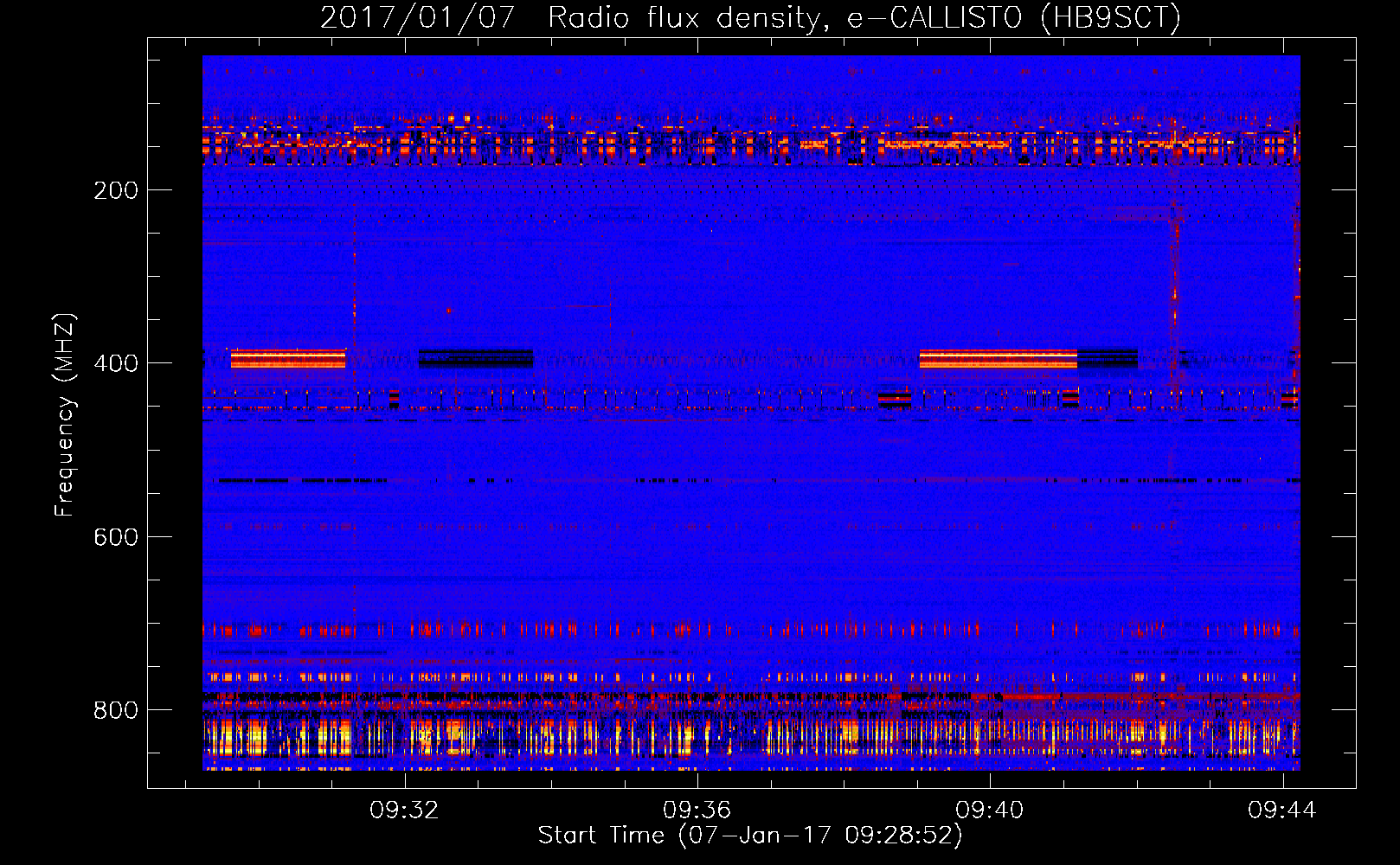Click the plot title 'Radio flux density, e-CALLISTO (HB9SCT)'
This screenshot has width=1400, height=865.
(x=864, y=17)
